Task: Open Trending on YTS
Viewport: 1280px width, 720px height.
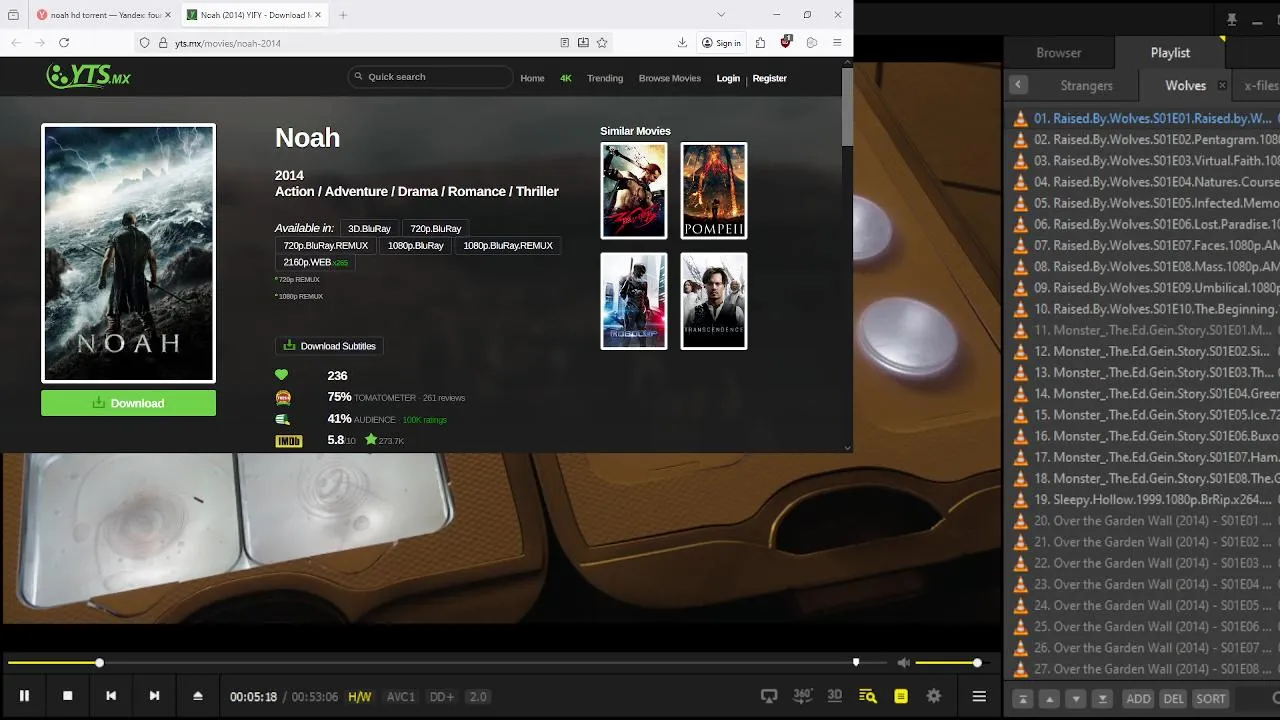Action: [605, 78]
